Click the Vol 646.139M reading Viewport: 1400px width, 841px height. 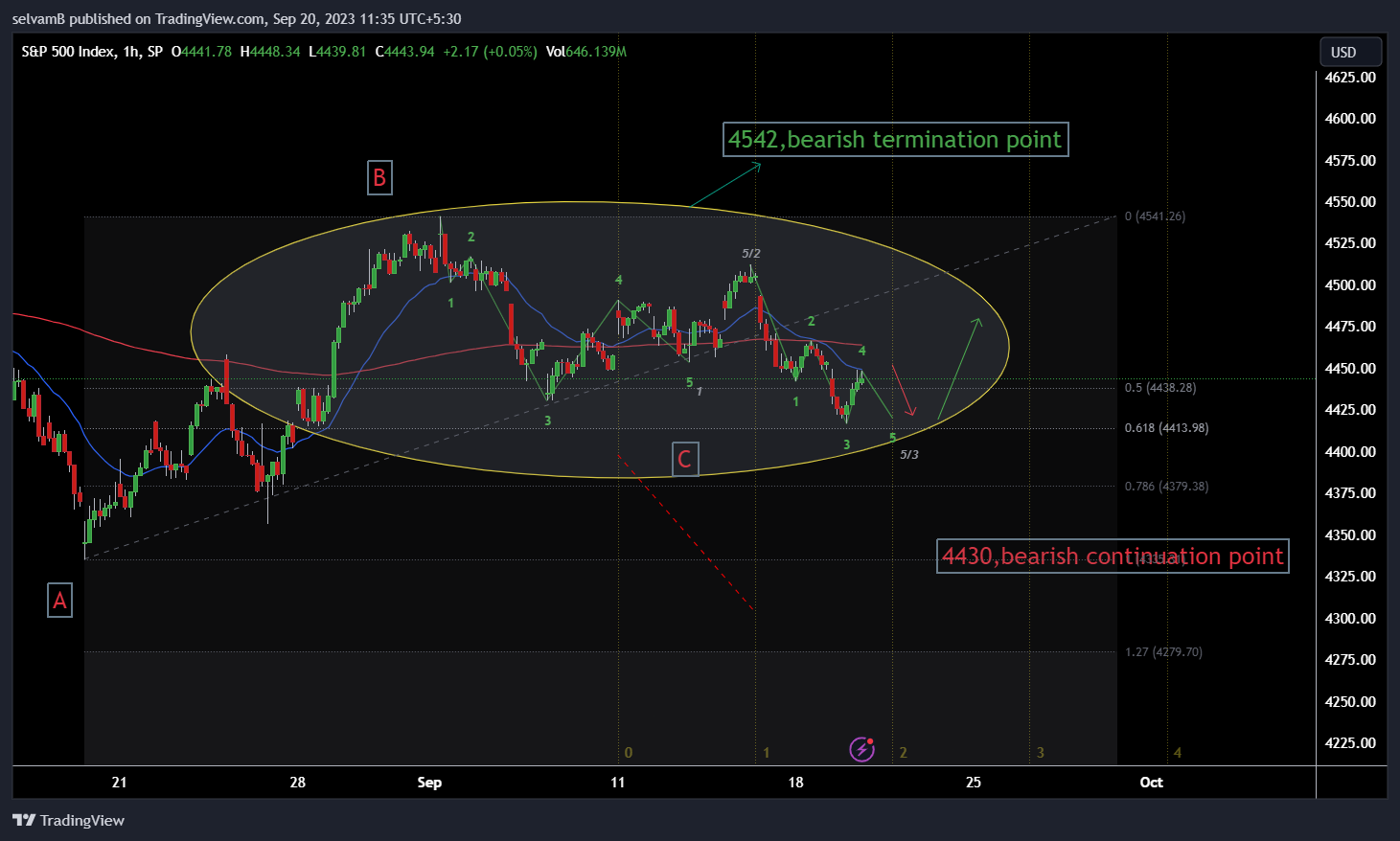[585, 52]
